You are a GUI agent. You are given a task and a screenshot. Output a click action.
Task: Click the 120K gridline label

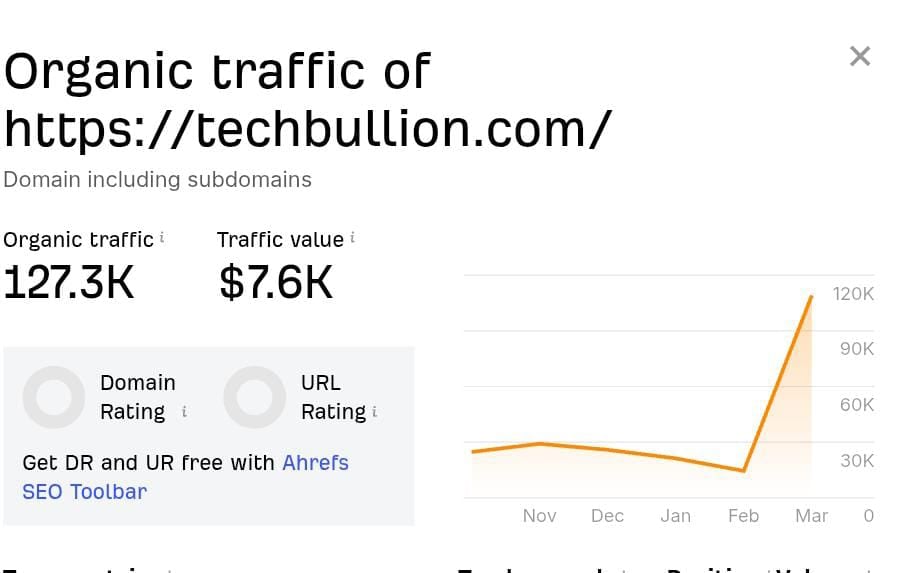click(x=855, y=294)
